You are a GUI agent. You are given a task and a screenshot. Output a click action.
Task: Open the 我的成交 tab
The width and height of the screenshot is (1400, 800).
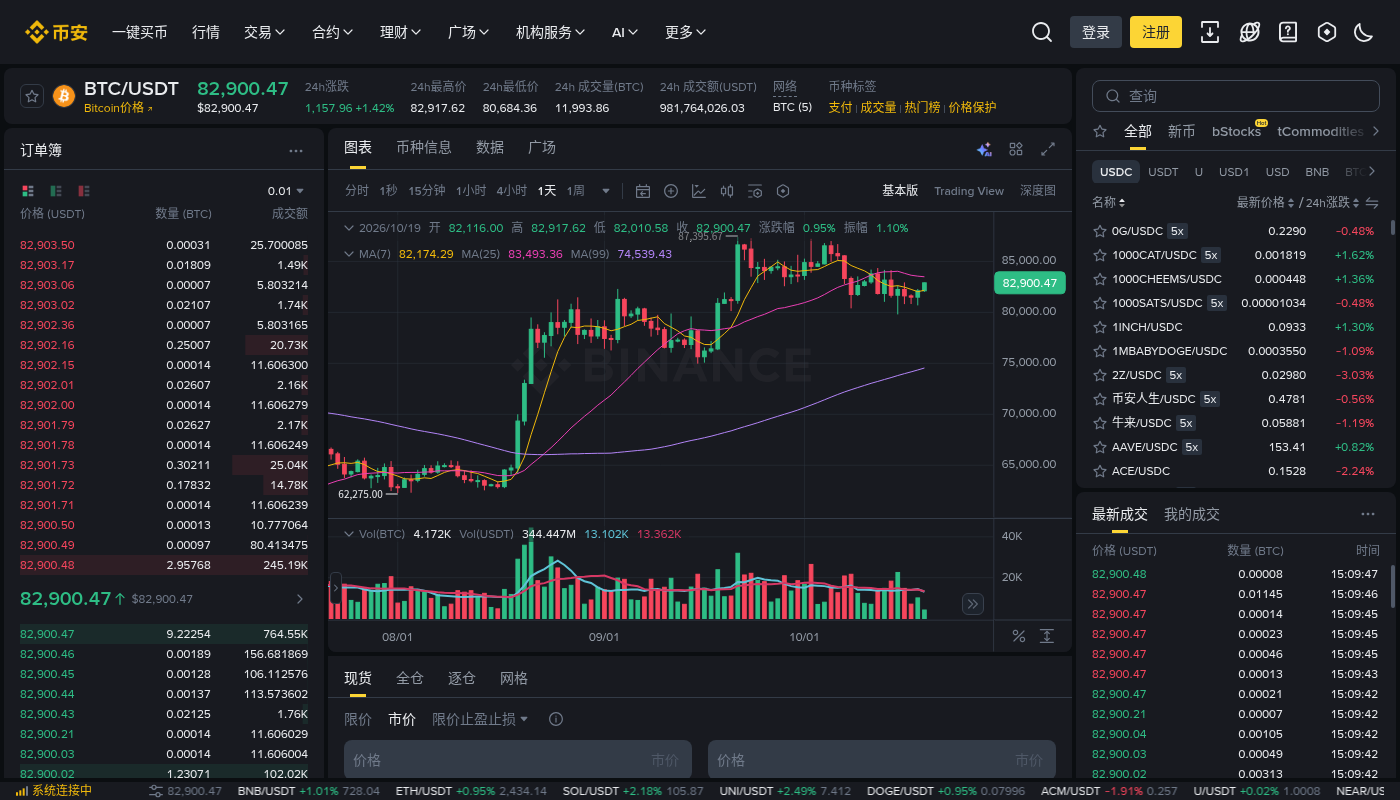point(1192,514)
